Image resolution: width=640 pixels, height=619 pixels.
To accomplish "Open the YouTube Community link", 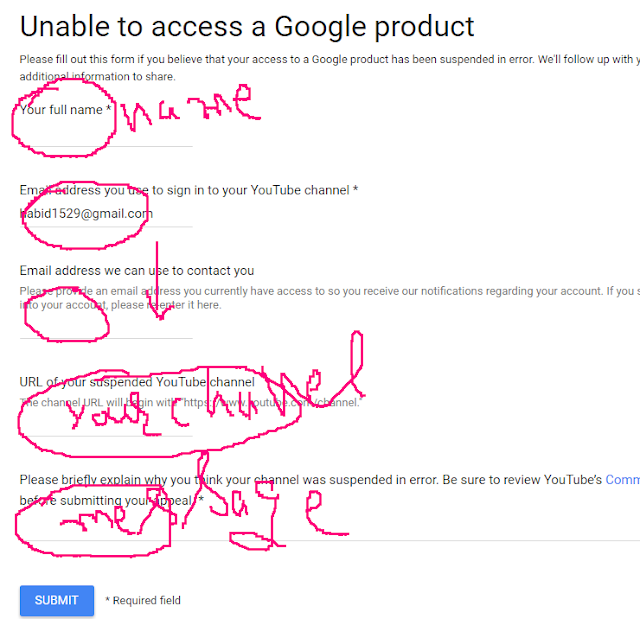I will 621,480.
